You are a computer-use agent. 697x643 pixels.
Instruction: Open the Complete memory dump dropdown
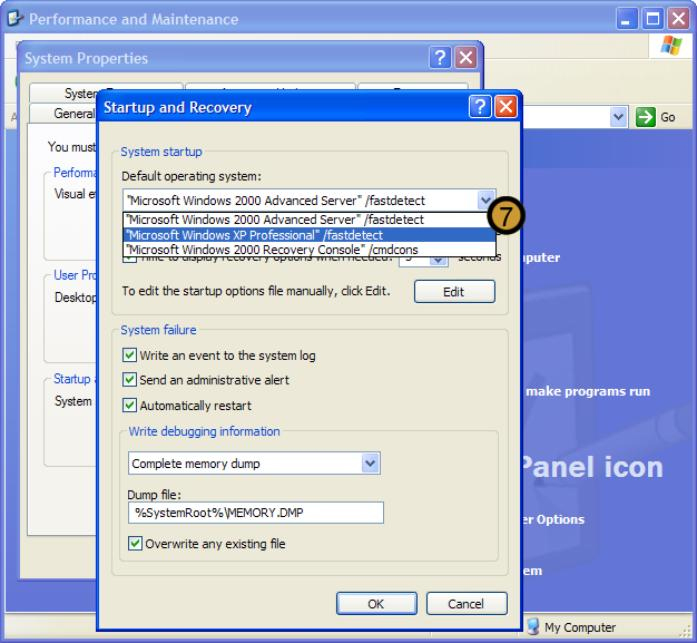[x=370, y=463]
